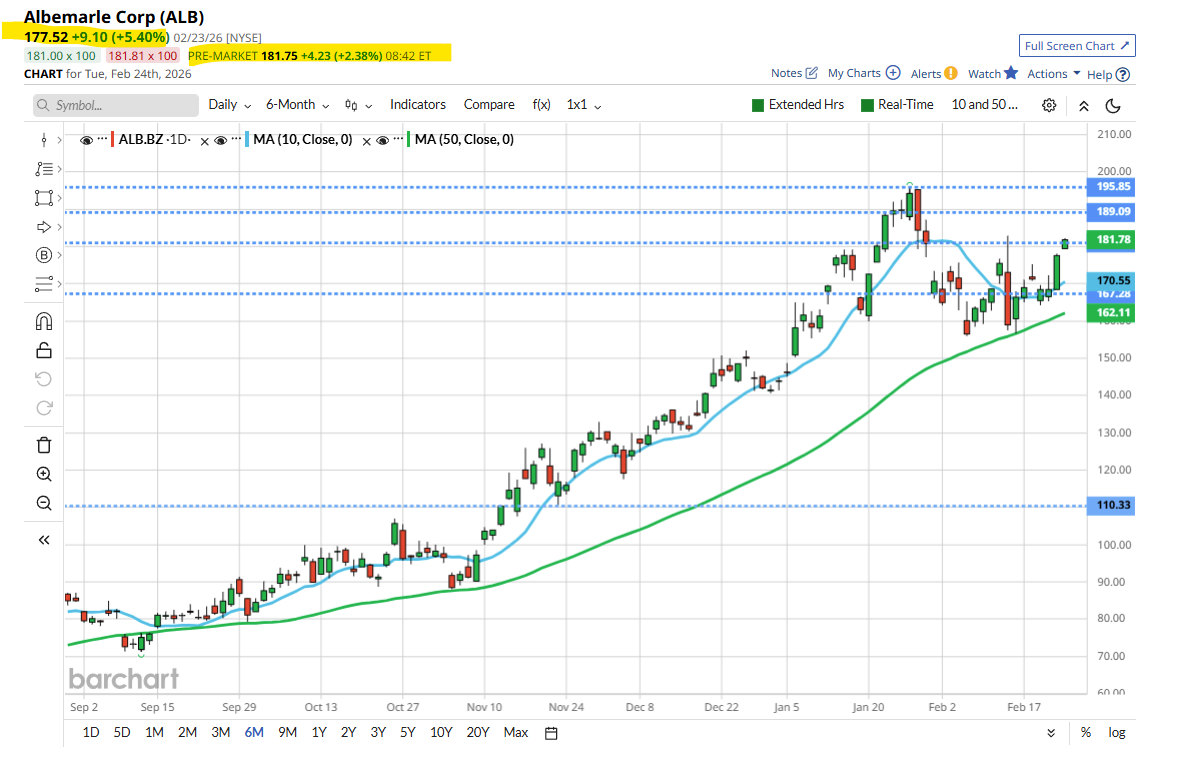Screen dimensions: 1183x770
Task: Delete drawings with the trash icon
Action: tap(43, 444)
